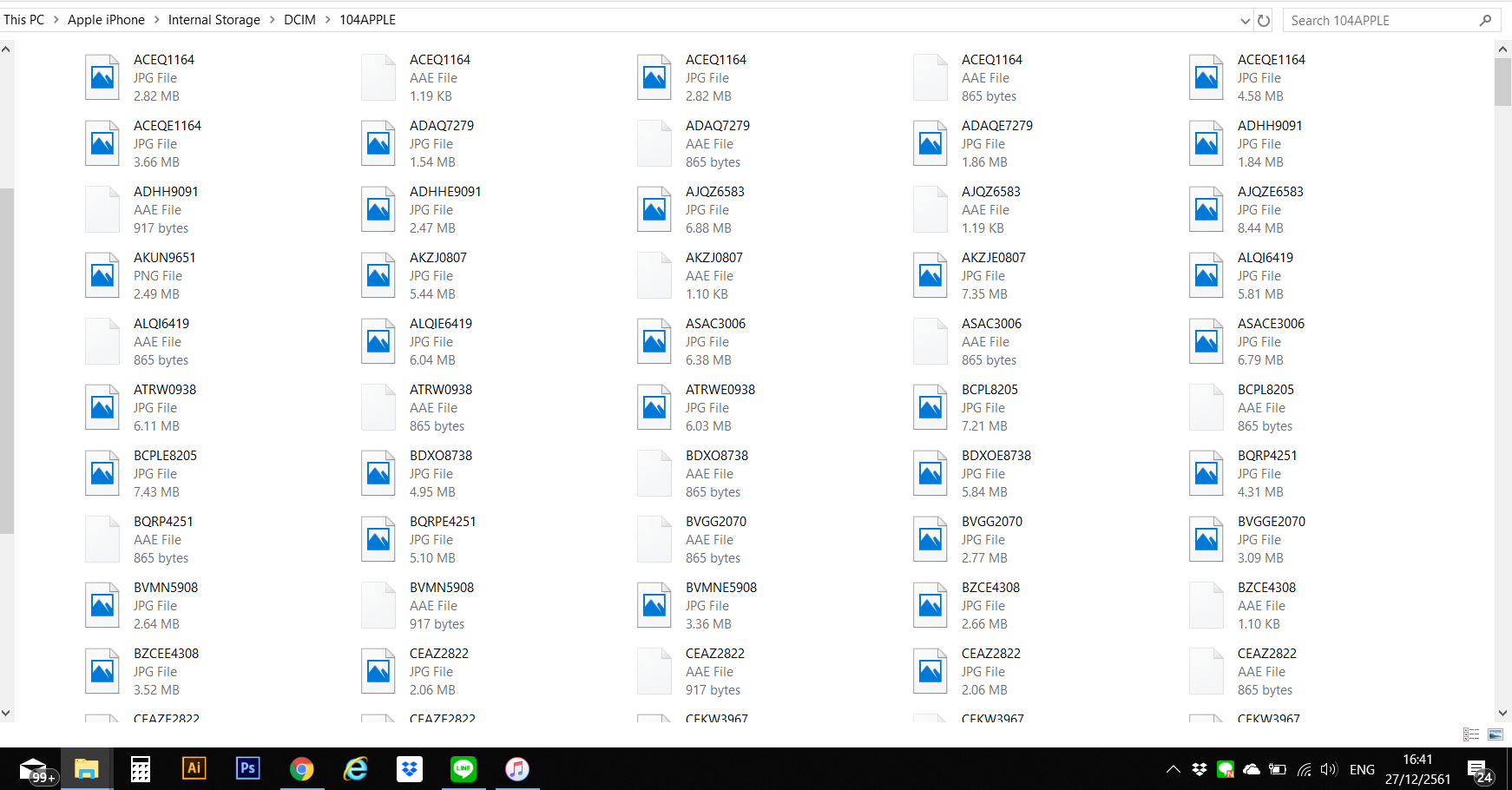The width and height of the screenshot is (1512, 790).
Task: Select the file named BVMNE5908
Action: 699,605
